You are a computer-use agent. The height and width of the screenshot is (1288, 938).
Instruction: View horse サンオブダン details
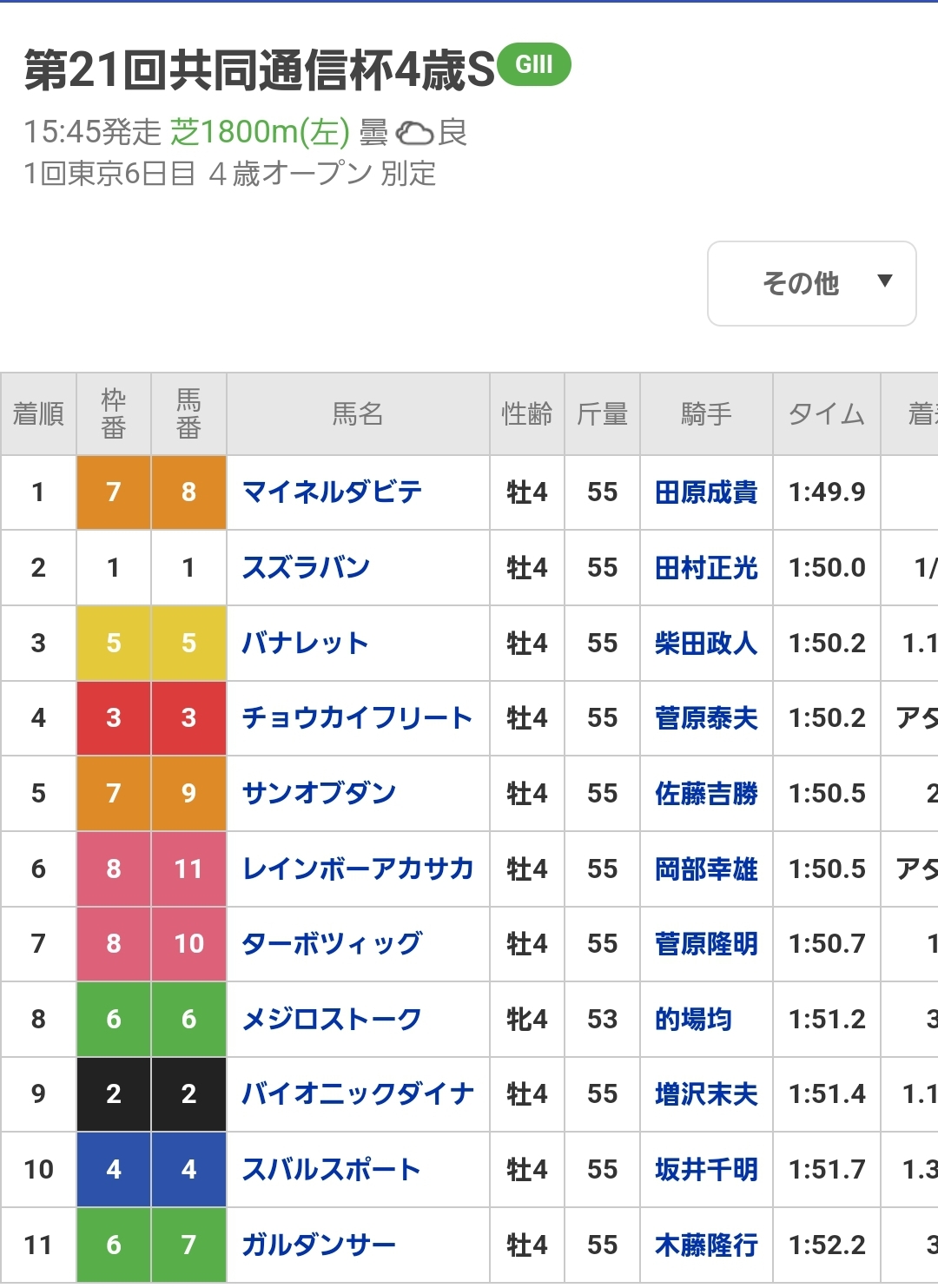319,794
